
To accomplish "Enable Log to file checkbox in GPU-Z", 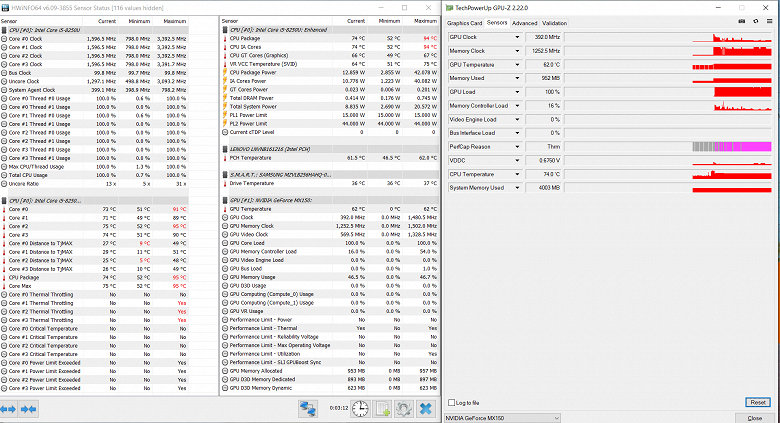I will tap(451, 403).
